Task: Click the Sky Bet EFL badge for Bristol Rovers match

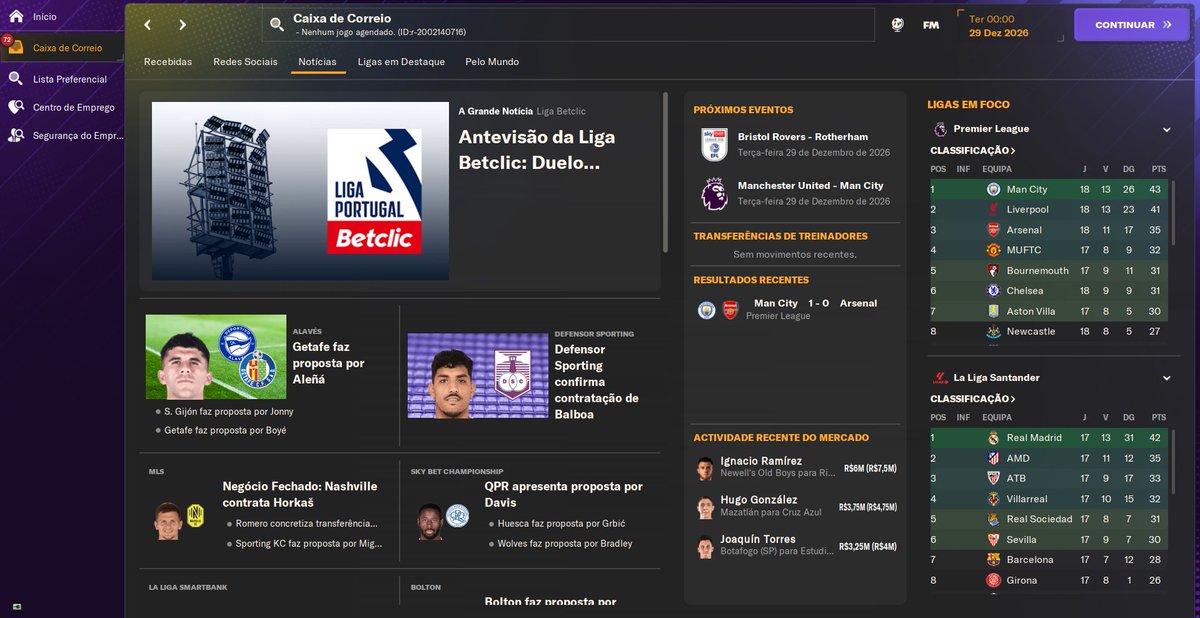Action: click(x=714, y=144)
